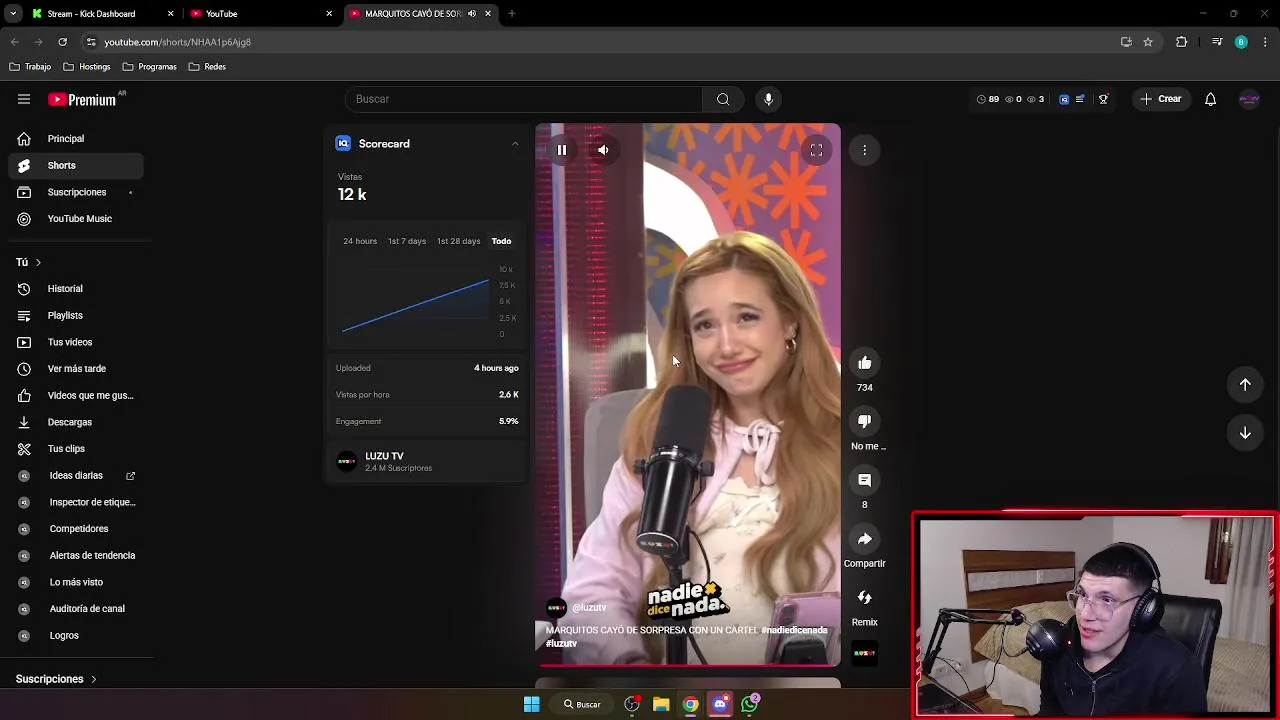Select the 1st 7 days range

[407, 241]
